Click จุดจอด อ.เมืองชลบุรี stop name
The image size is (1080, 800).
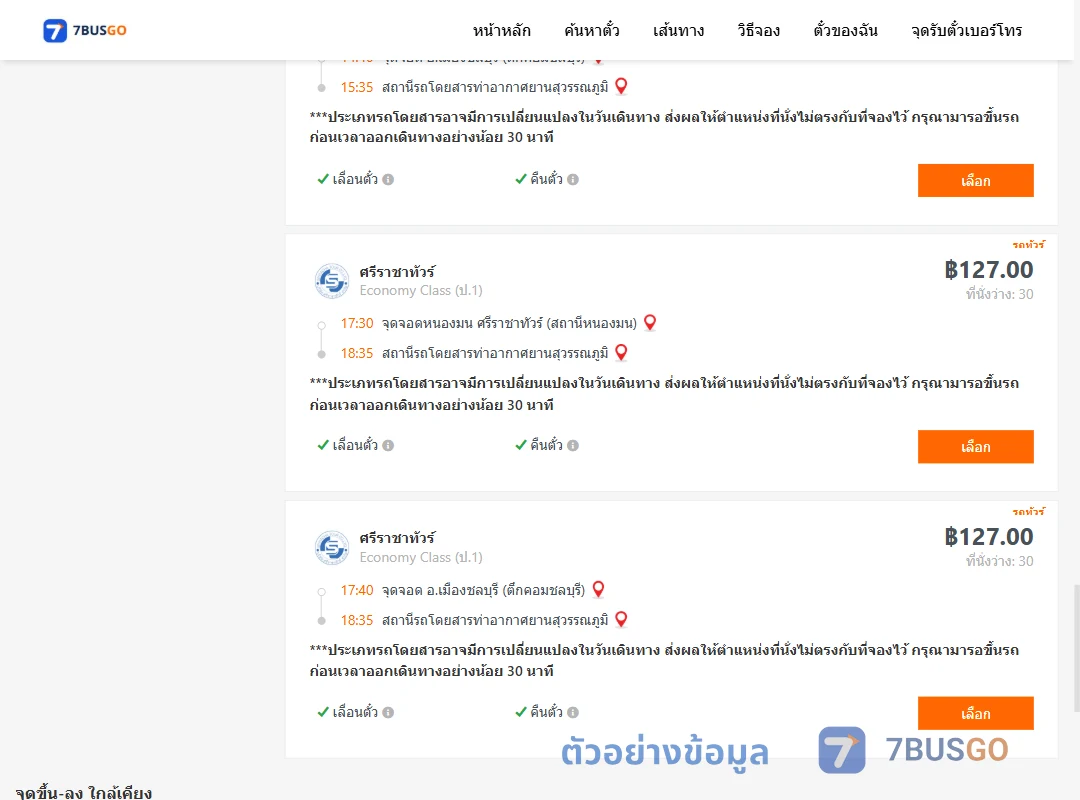(484, 590)
